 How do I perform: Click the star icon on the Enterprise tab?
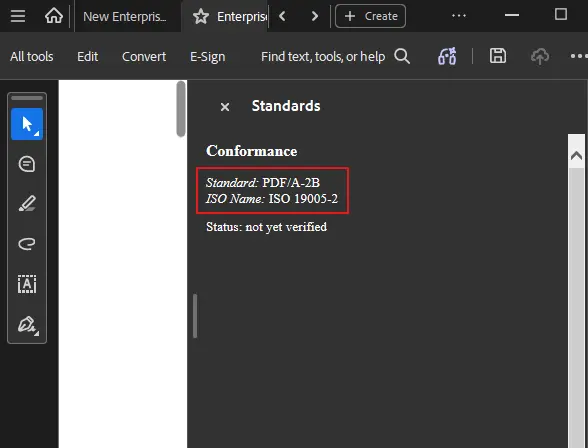[x=201, y=16]
